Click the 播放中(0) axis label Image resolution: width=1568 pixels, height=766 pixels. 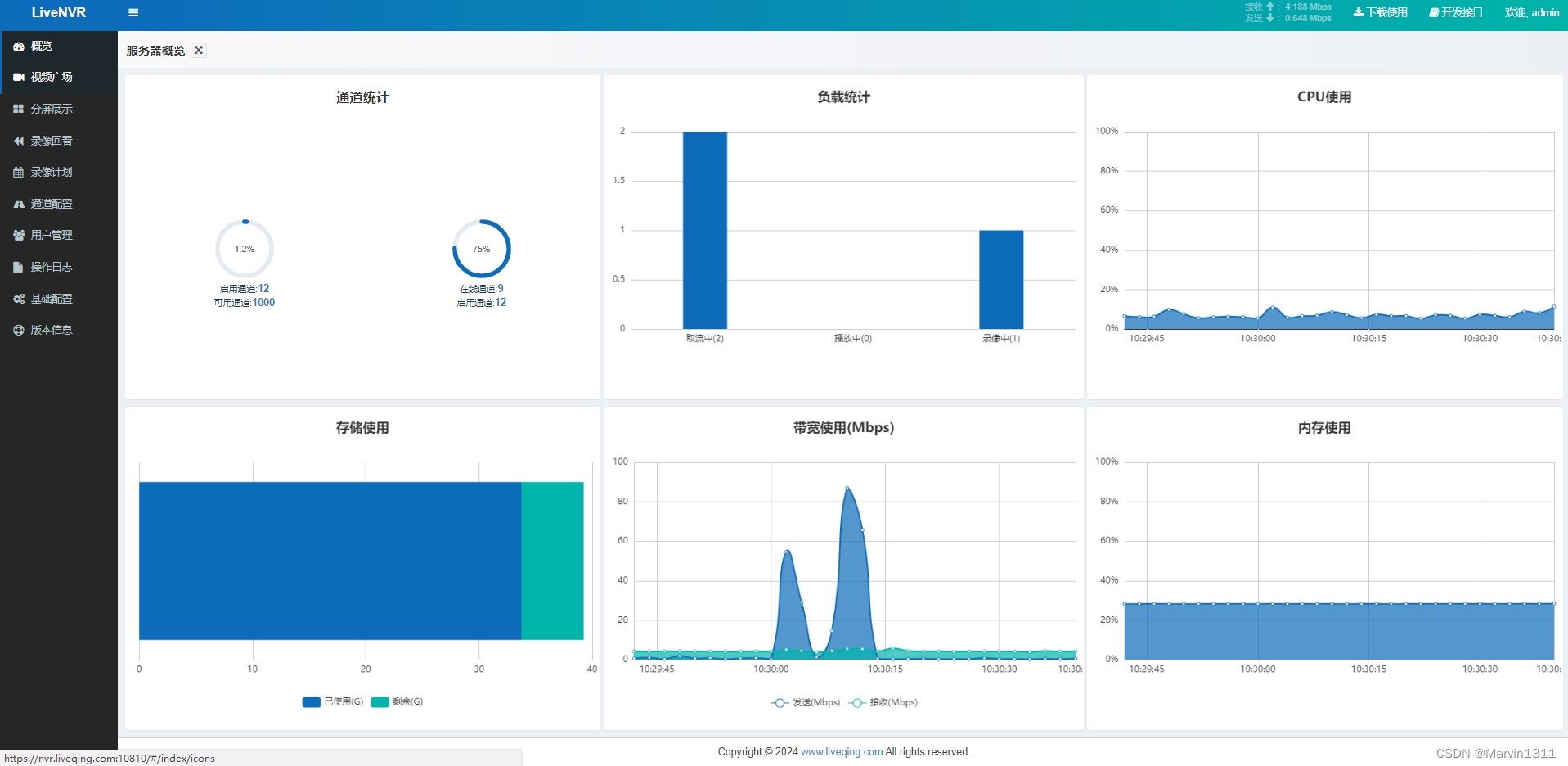click(x=853, y=339)
